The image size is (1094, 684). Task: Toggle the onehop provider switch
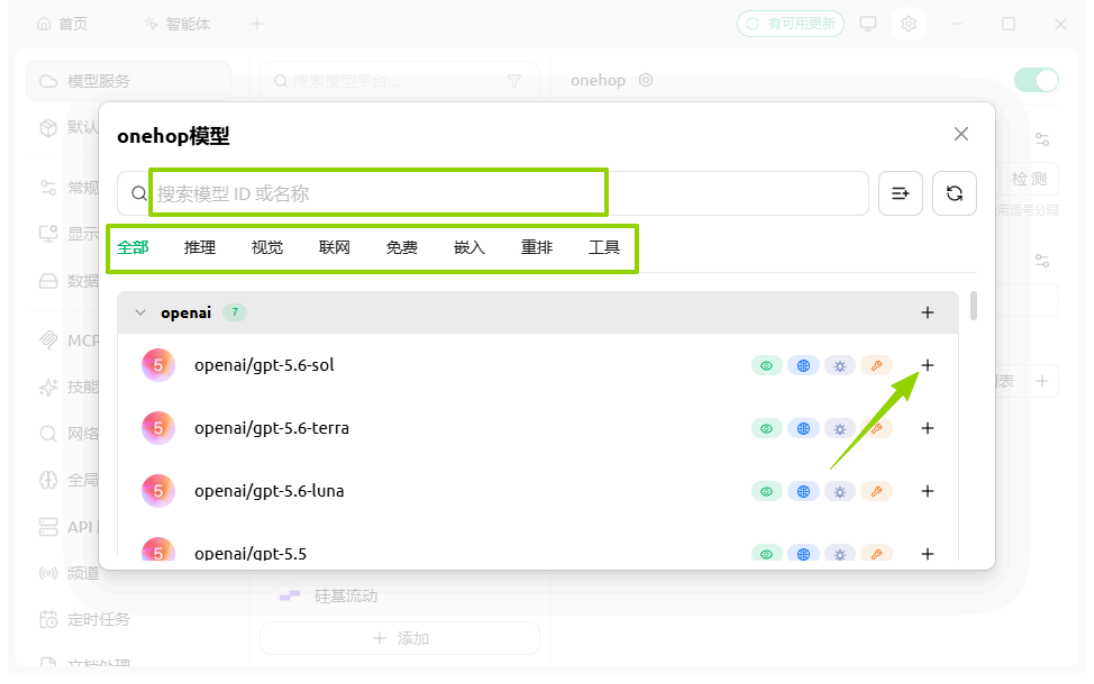click(1036, 80)
